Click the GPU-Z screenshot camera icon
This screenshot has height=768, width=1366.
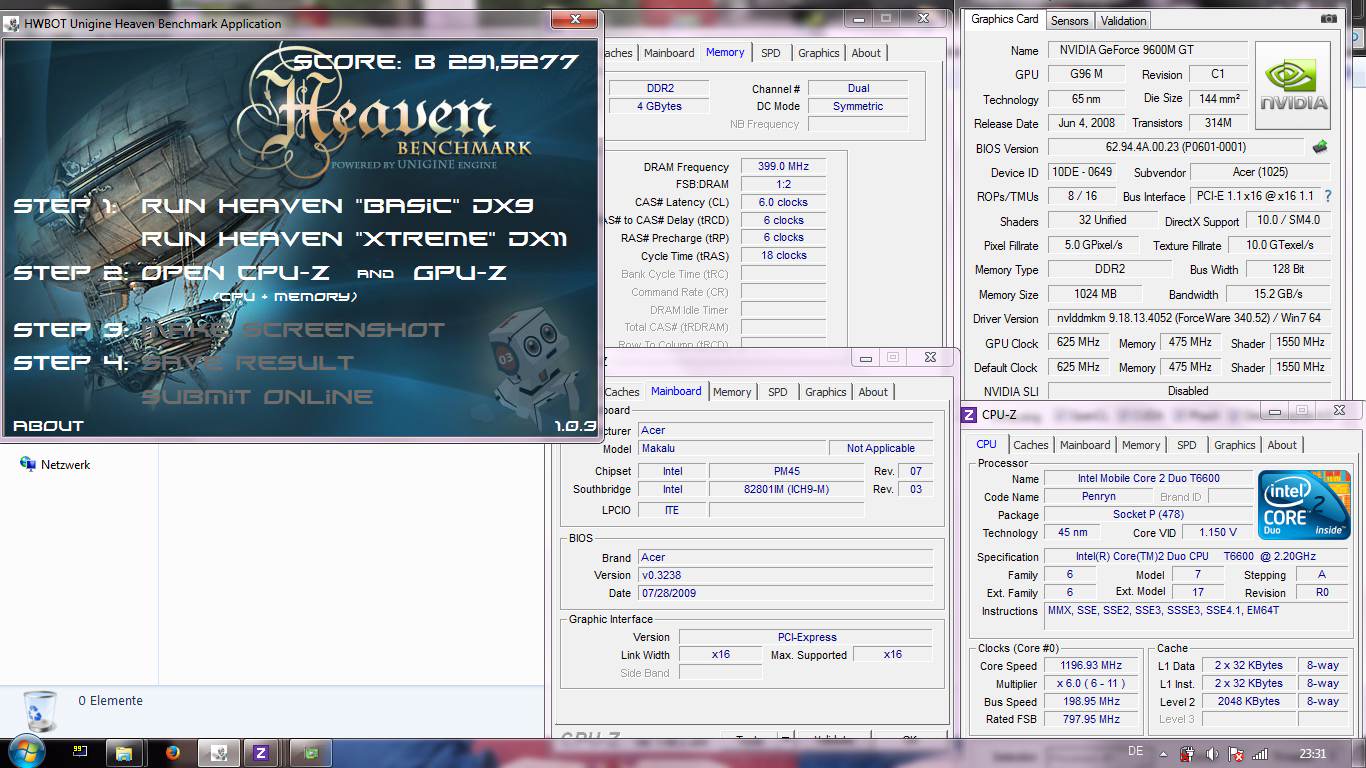[x=1328, y=19]
